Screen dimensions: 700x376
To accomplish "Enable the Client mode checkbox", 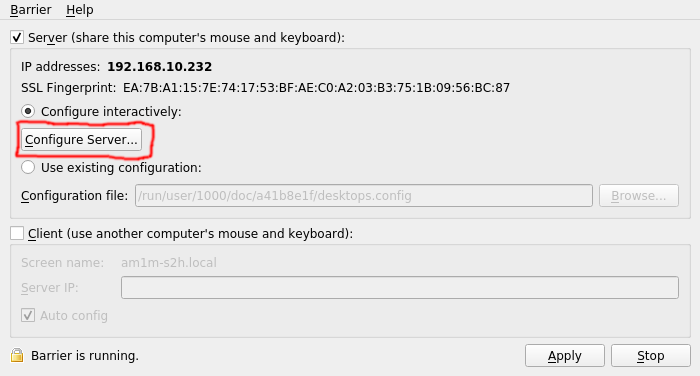I will click(17, 233).
